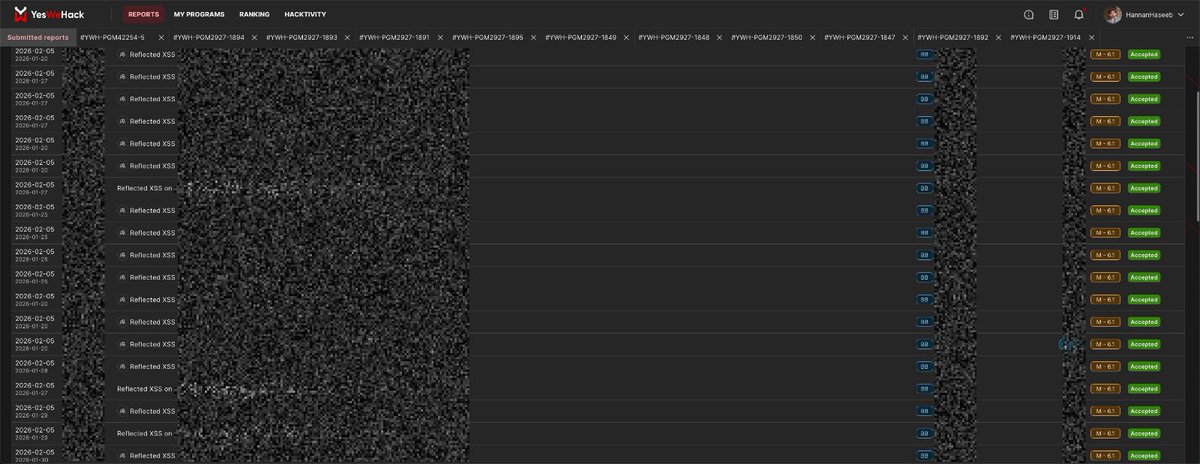This screenshot has width=1200, height=464.
Task: Open tab #YWH-PGM2927-1849
Action: pyautogui.click(x=579, y=37)
